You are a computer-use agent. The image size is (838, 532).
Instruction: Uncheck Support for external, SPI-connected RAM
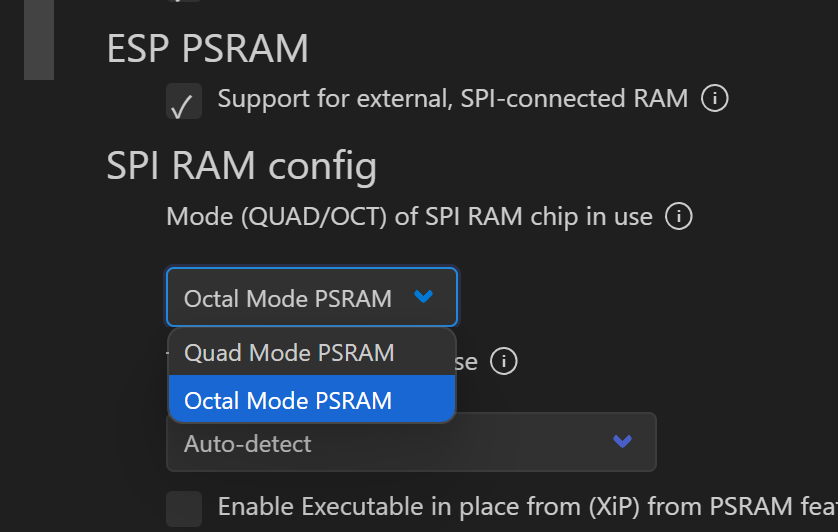coord(184,101)
